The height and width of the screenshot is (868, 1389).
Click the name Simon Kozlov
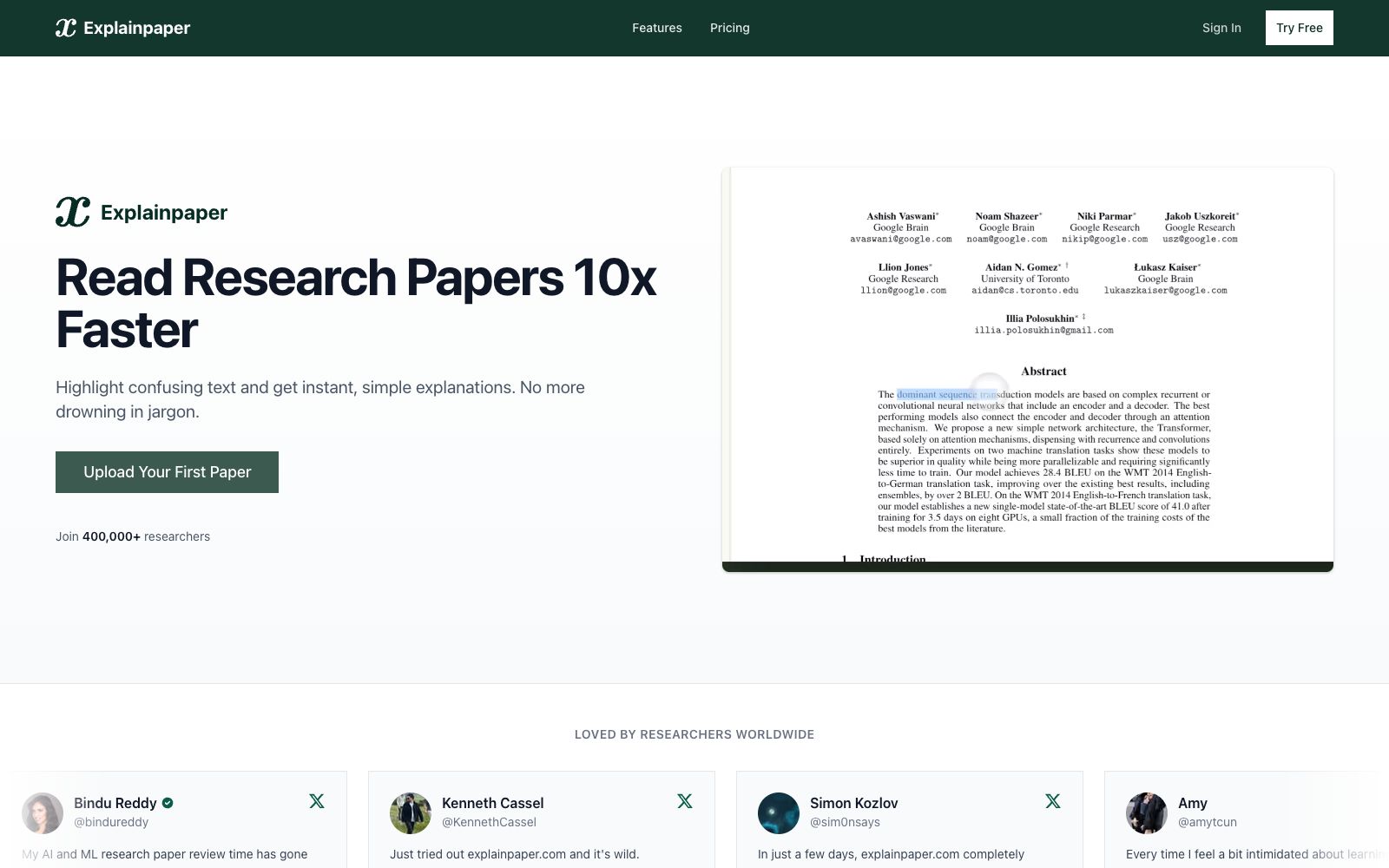coord(854,803)
